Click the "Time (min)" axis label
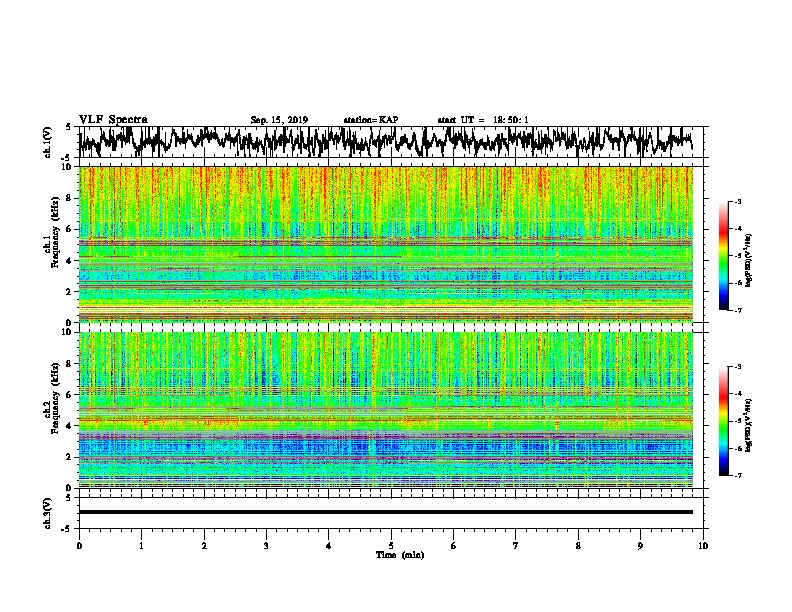Screen dimensions: 792x612 400,555
